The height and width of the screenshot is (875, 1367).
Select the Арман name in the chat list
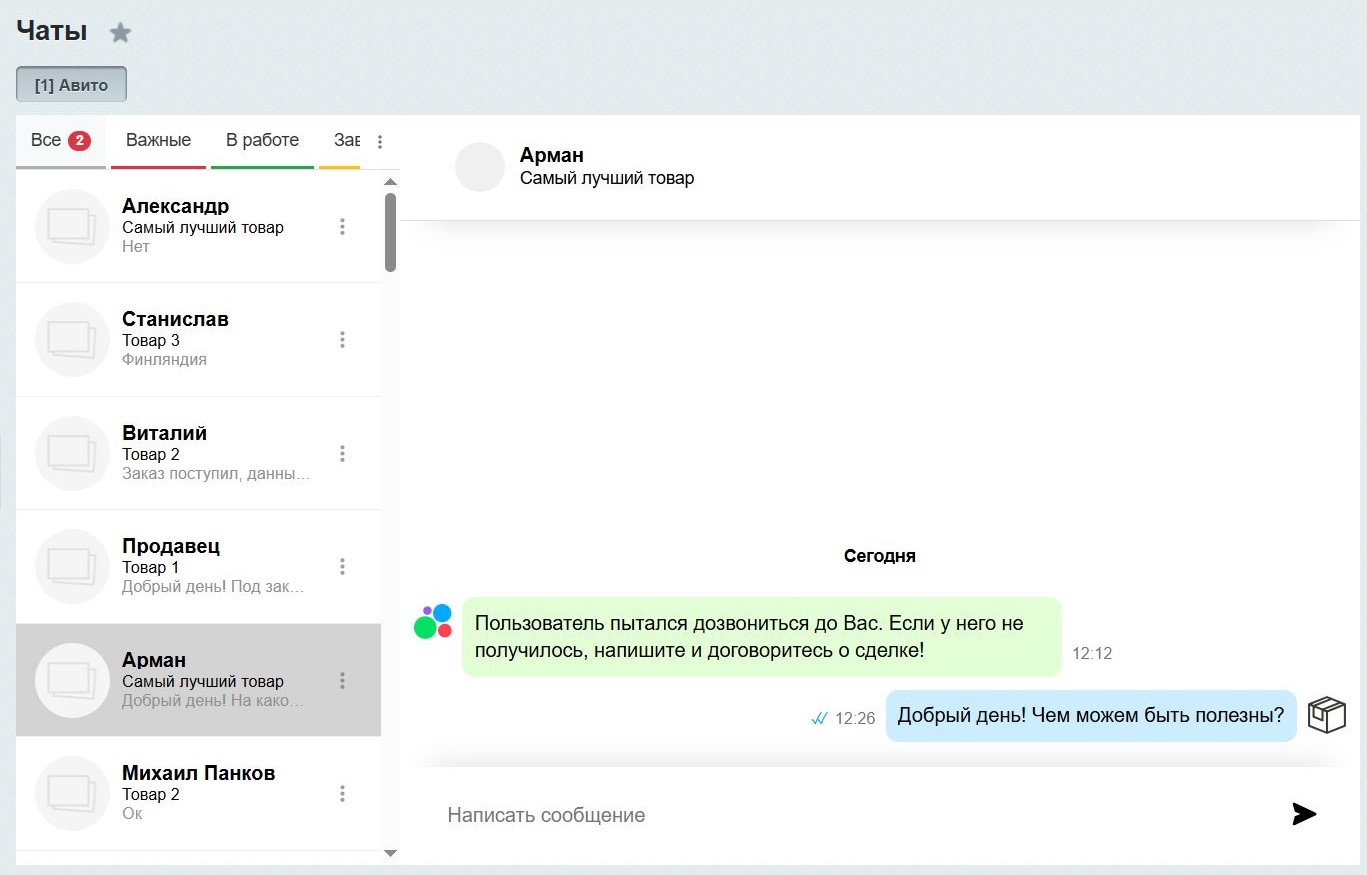coord(154,660)
